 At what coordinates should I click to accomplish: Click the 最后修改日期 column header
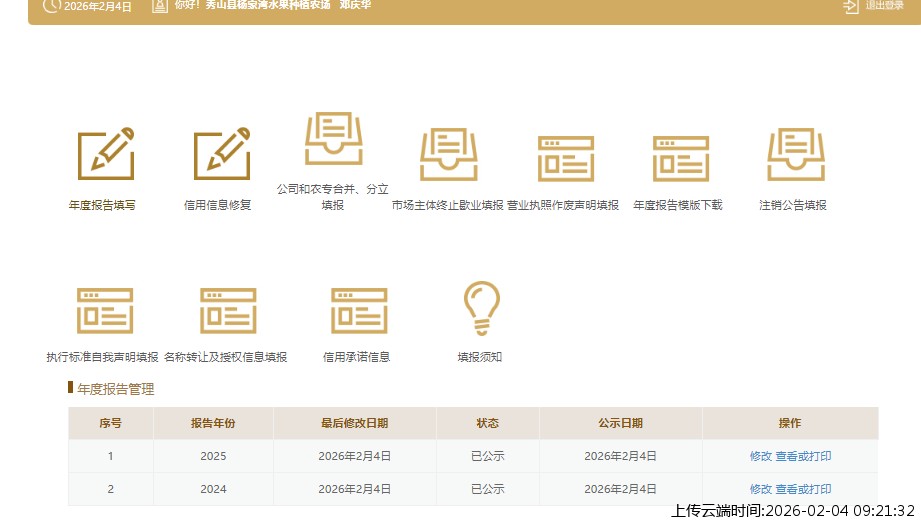[354, 423]
